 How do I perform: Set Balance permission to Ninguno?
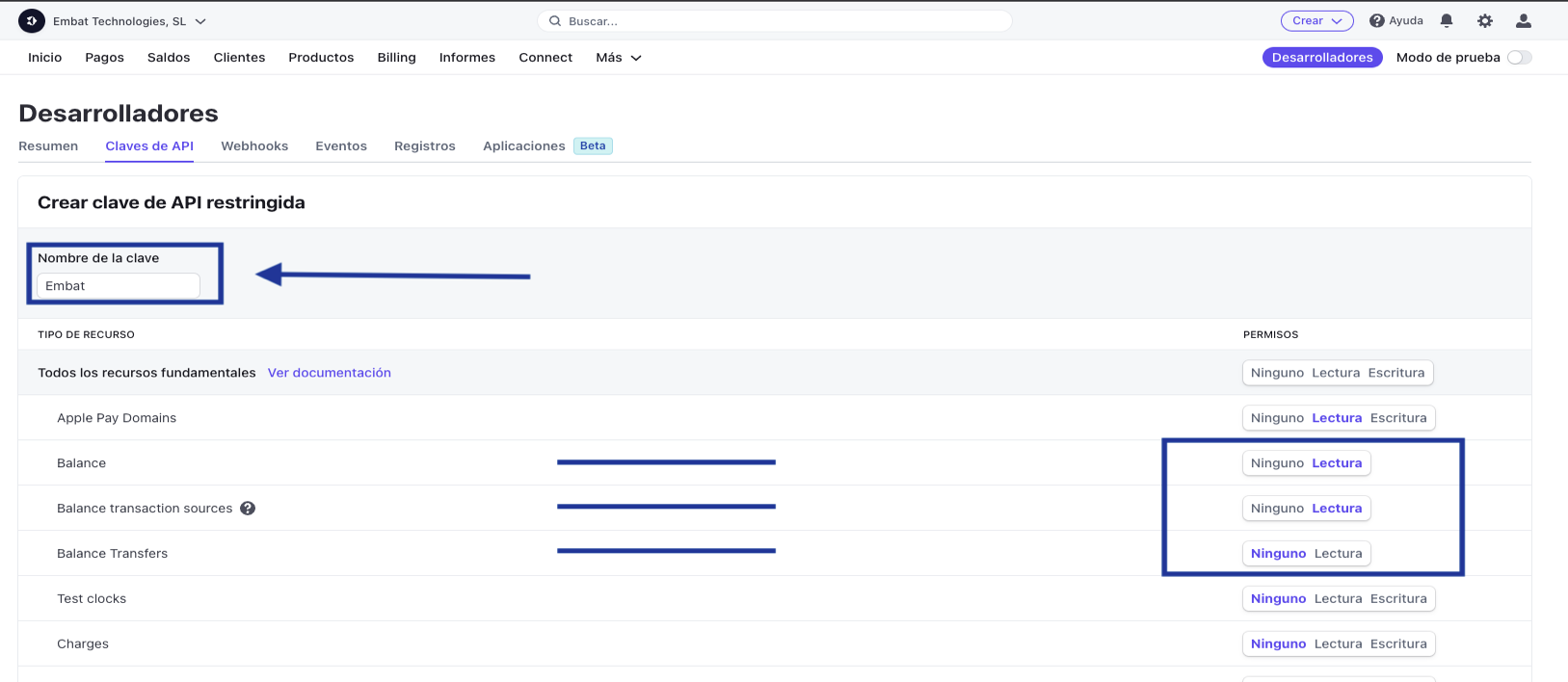coord(1277,463)
